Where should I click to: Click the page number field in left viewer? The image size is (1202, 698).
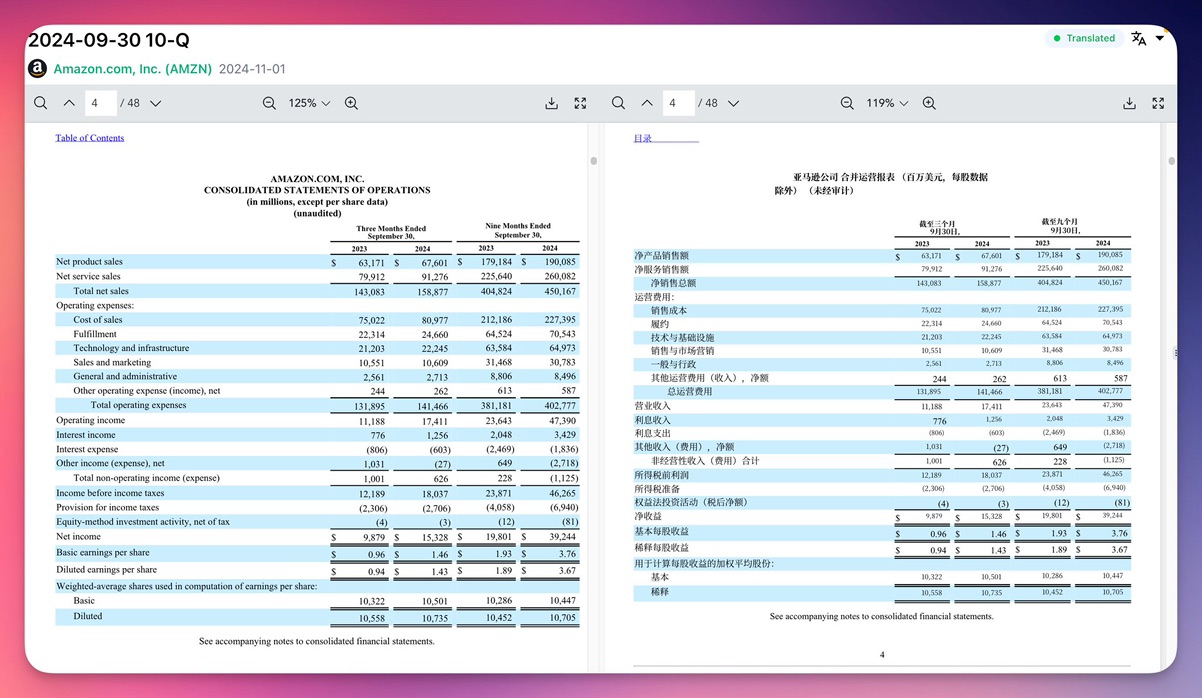pos(100,103)
